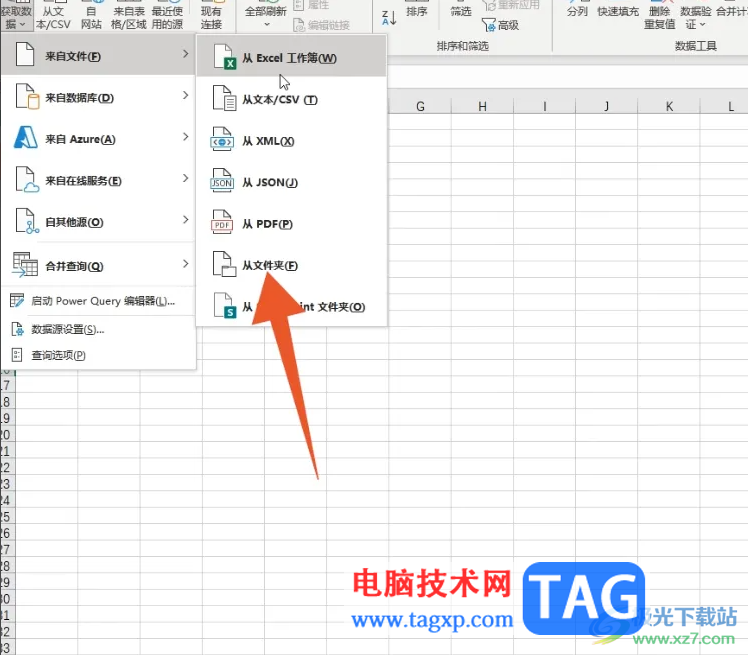
Task: Expand chevron next to 合并查询(Q)
Action: [x=186, y=264]
